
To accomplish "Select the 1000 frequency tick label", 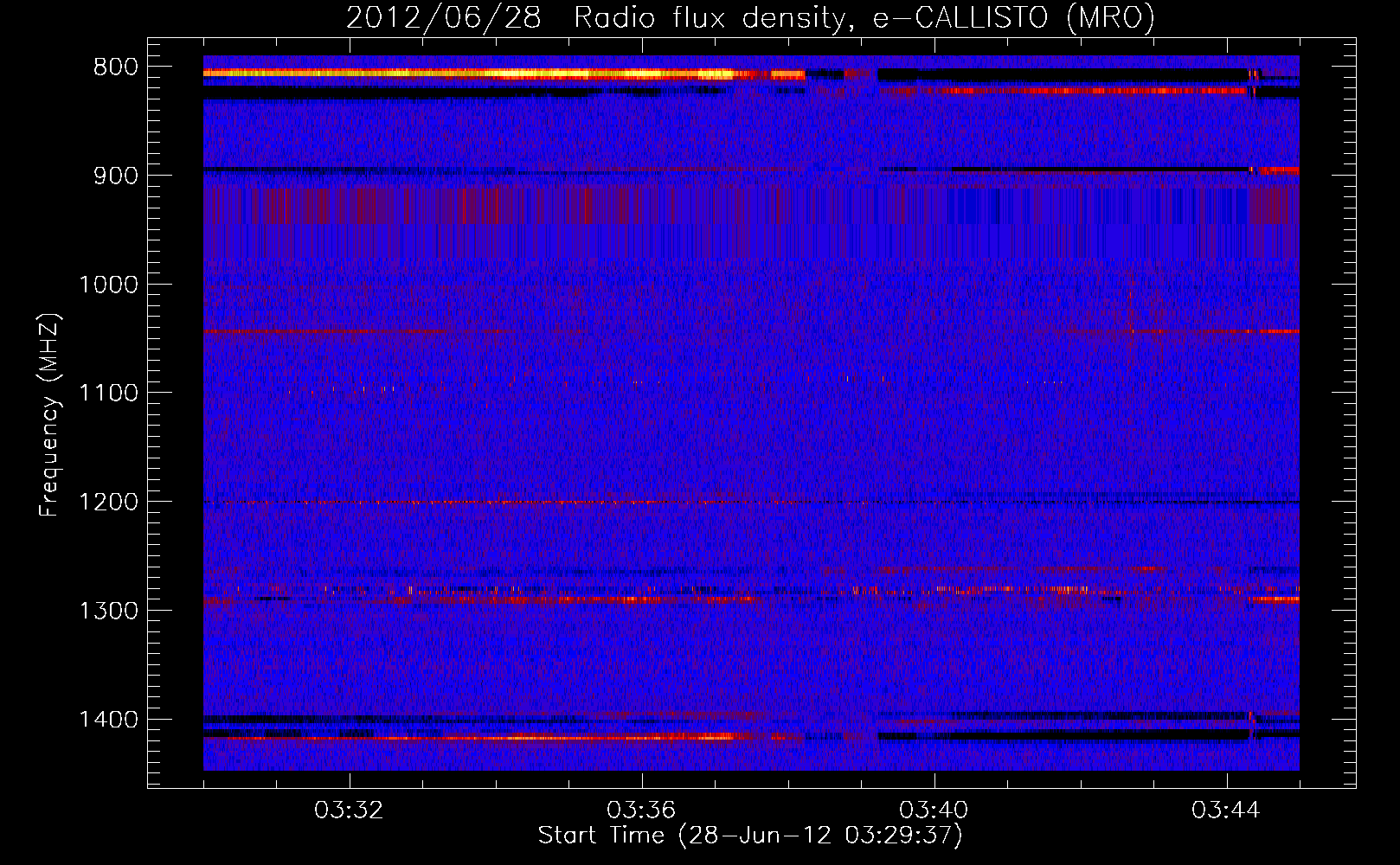I will (108, 285).
